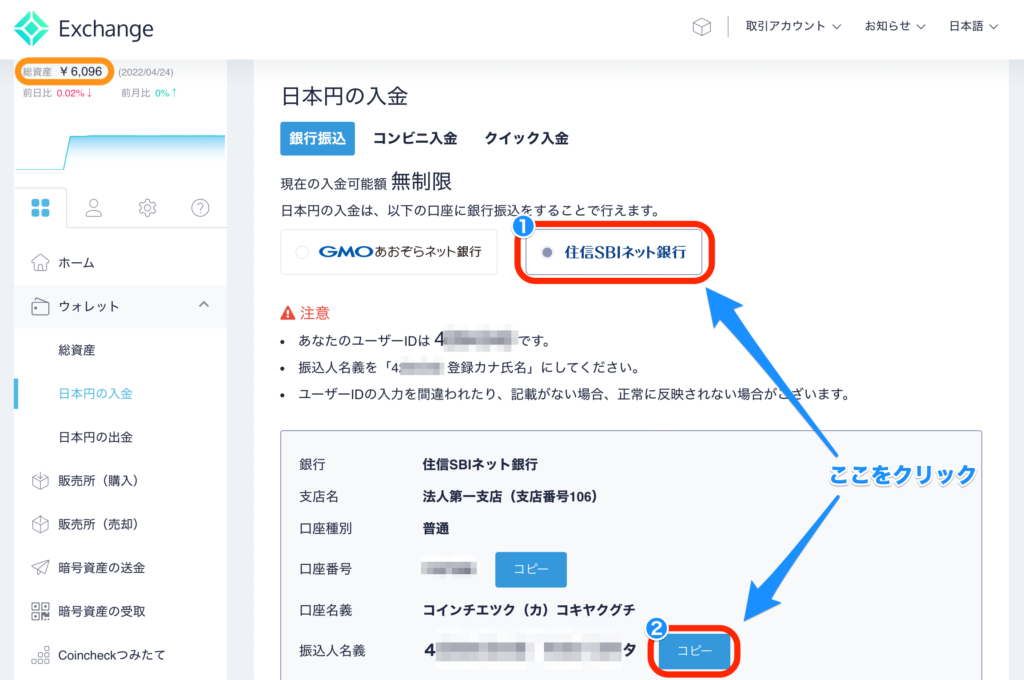Switch to the コンビニ入金 tab
This screenshot has height=680, width=1024.
click(415, 138)
